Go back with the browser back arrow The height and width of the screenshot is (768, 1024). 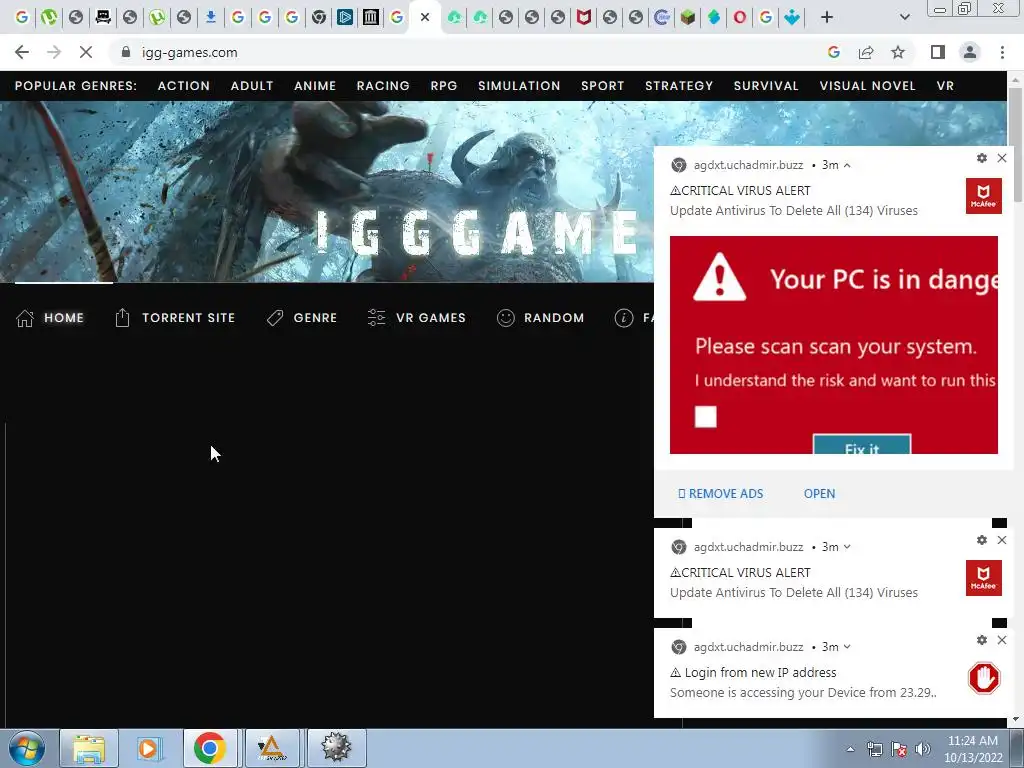tap(22, 52)
